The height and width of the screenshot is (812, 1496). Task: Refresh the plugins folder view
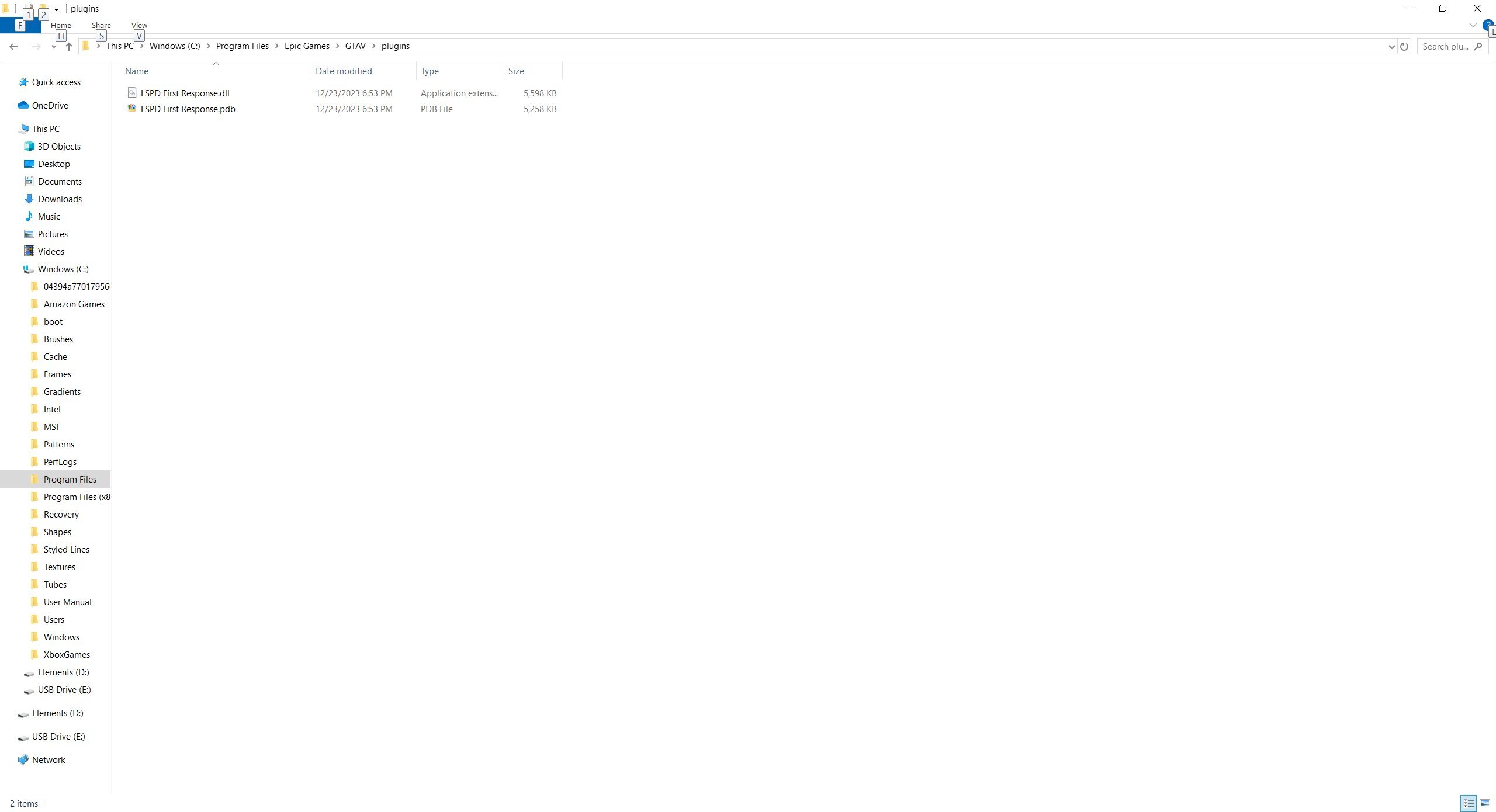click(x=1404, y=47)
